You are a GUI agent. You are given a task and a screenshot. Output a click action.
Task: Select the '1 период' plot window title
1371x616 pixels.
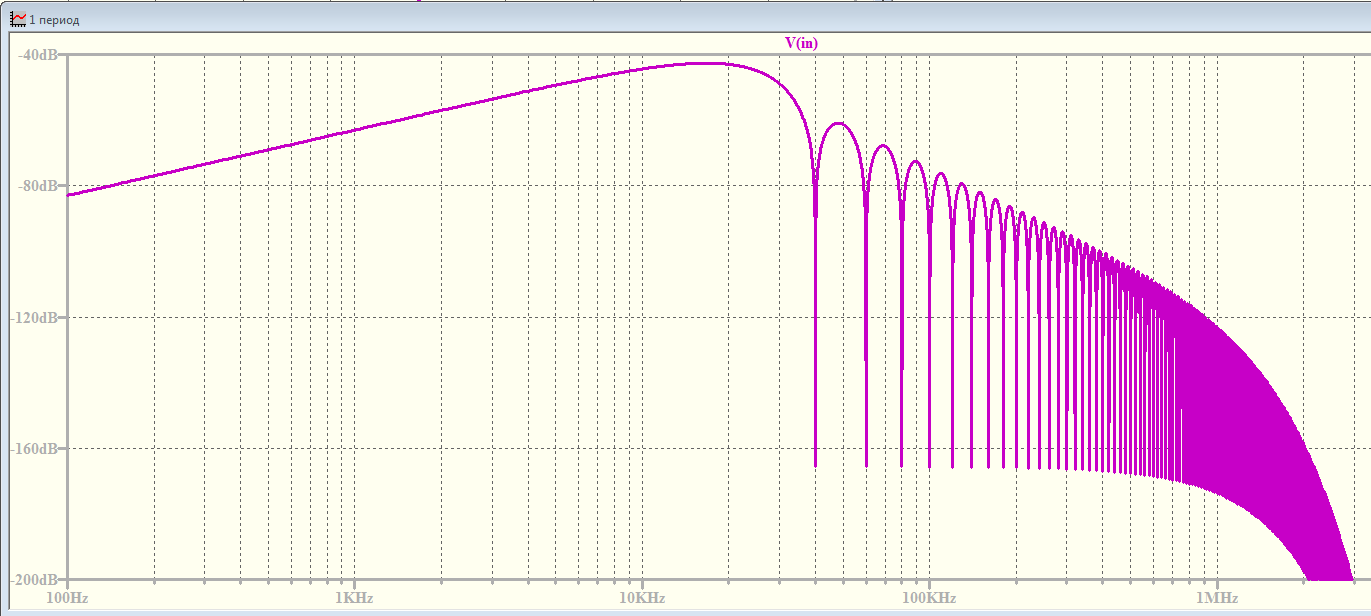click(x=54, y=20)
